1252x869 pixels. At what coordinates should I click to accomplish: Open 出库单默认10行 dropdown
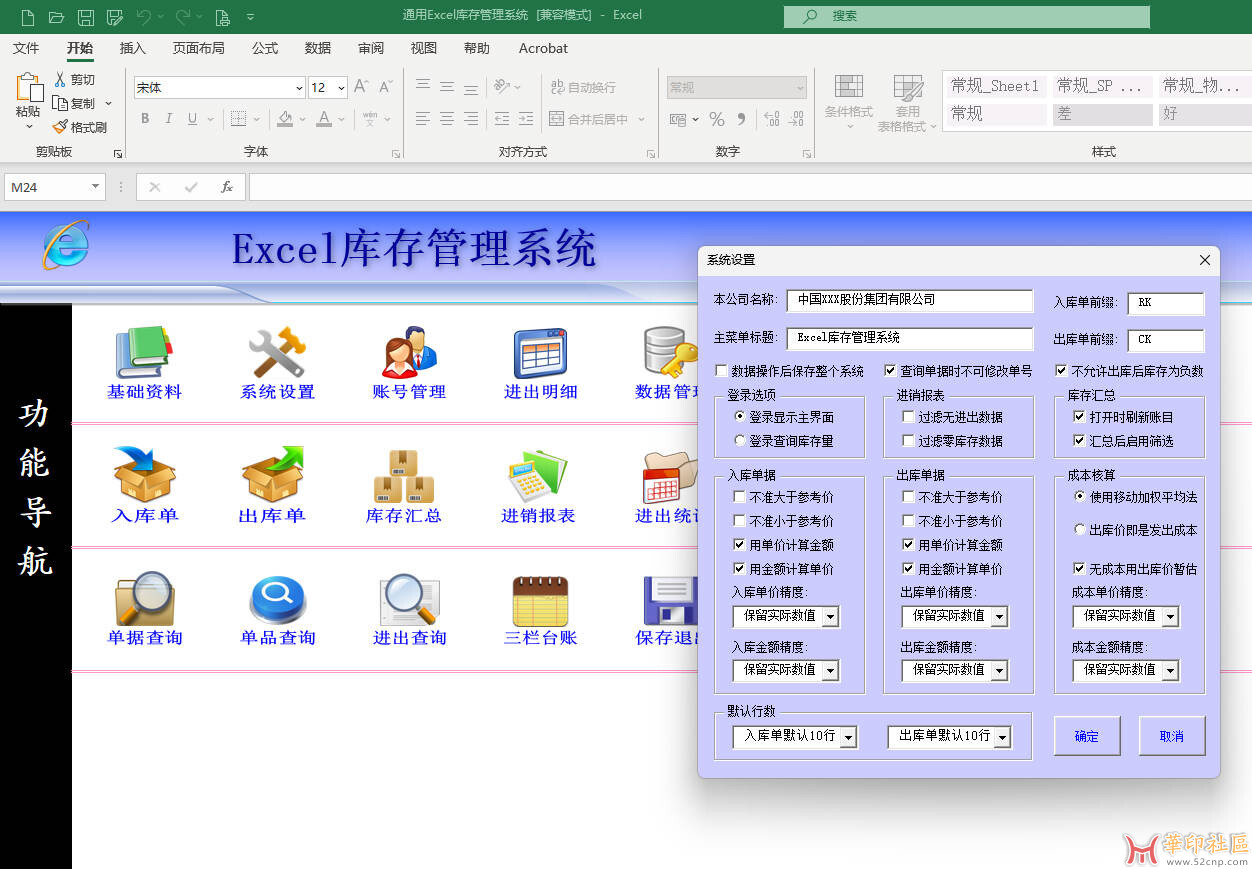tap(1002, 738)
